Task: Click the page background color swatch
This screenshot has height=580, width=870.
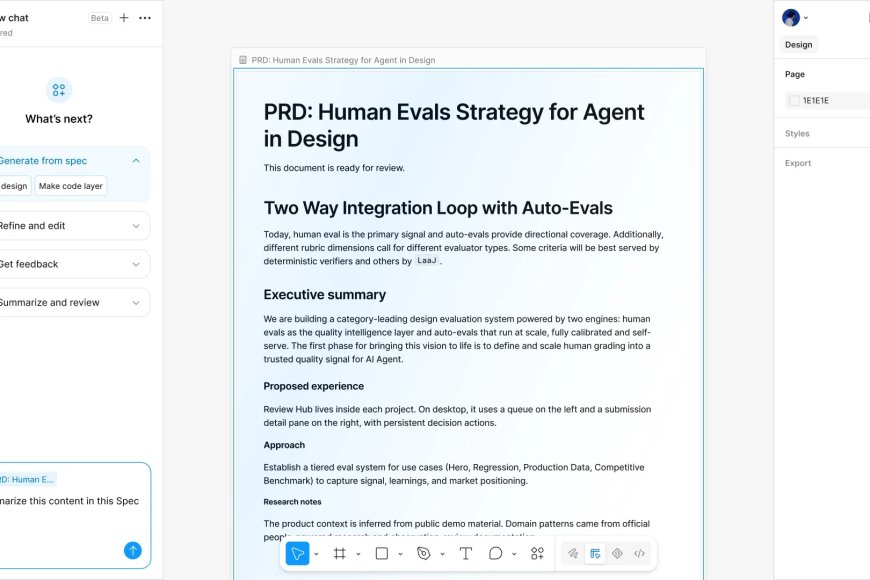Action: (x=794, y=100)
